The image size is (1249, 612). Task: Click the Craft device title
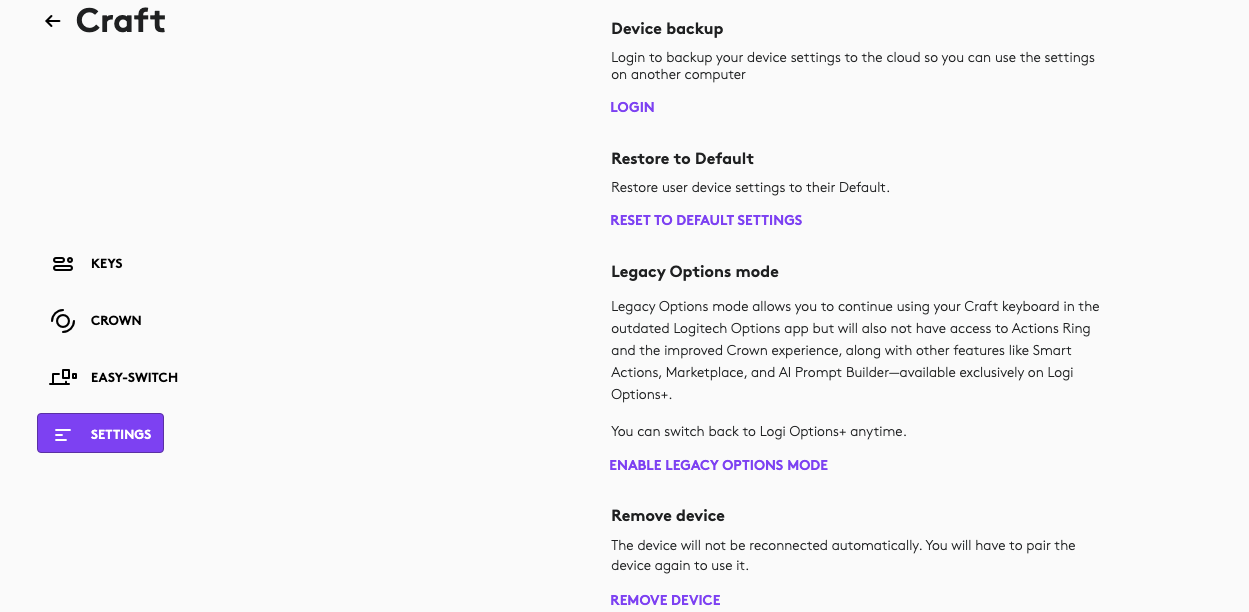(x=121, y=20)
